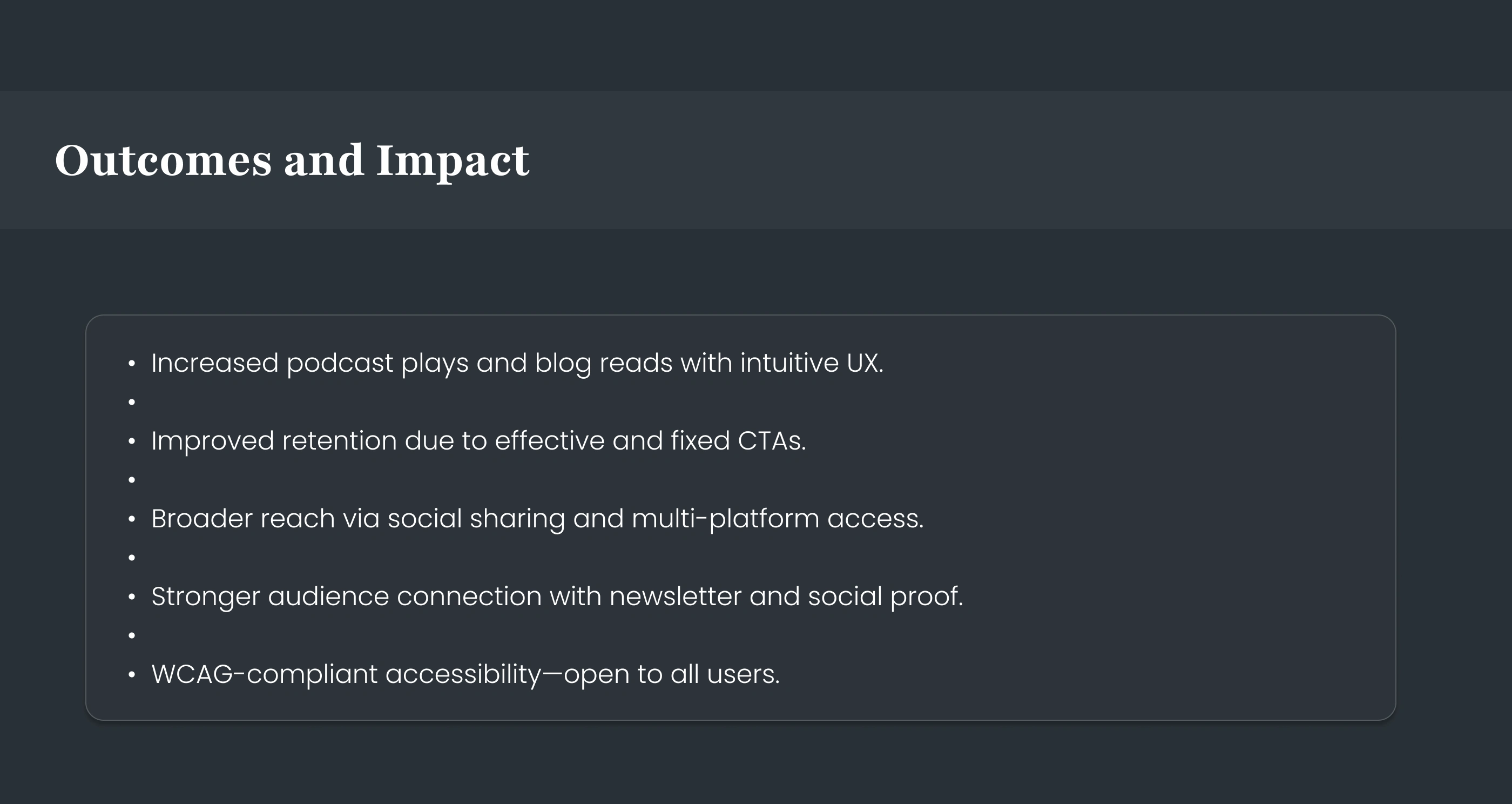This screenshot has width=1512, height=804.
Task: Click the empty bullet below the podcast plays line
Action: tap(131, 403)
